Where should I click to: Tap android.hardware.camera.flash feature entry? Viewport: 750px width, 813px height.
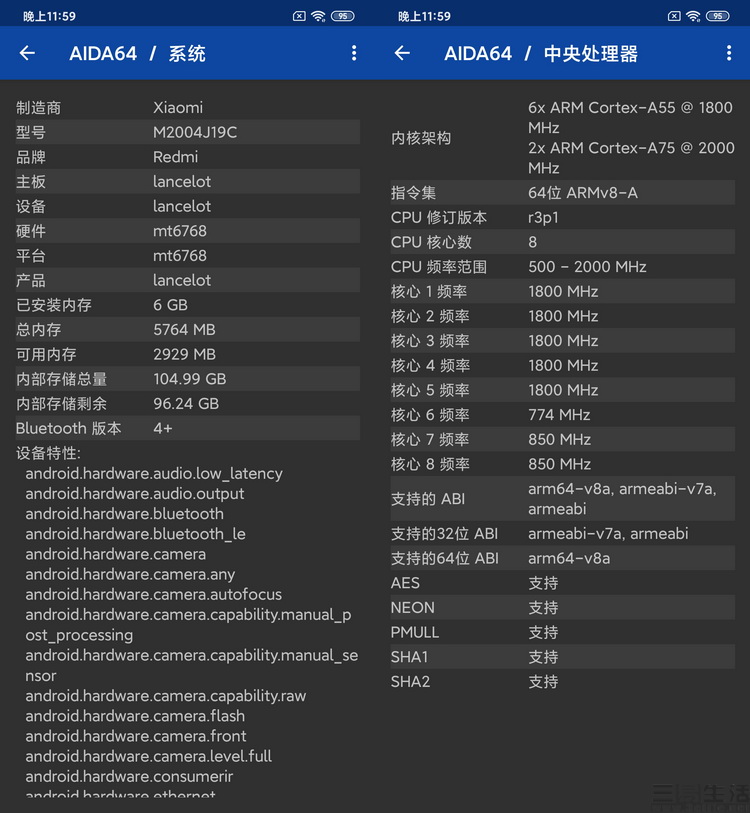pos(135,716)
